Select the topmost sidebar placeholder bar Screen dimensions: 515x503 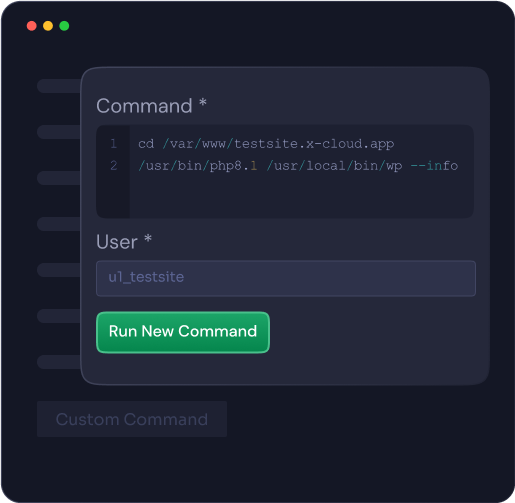coord(59,86)
